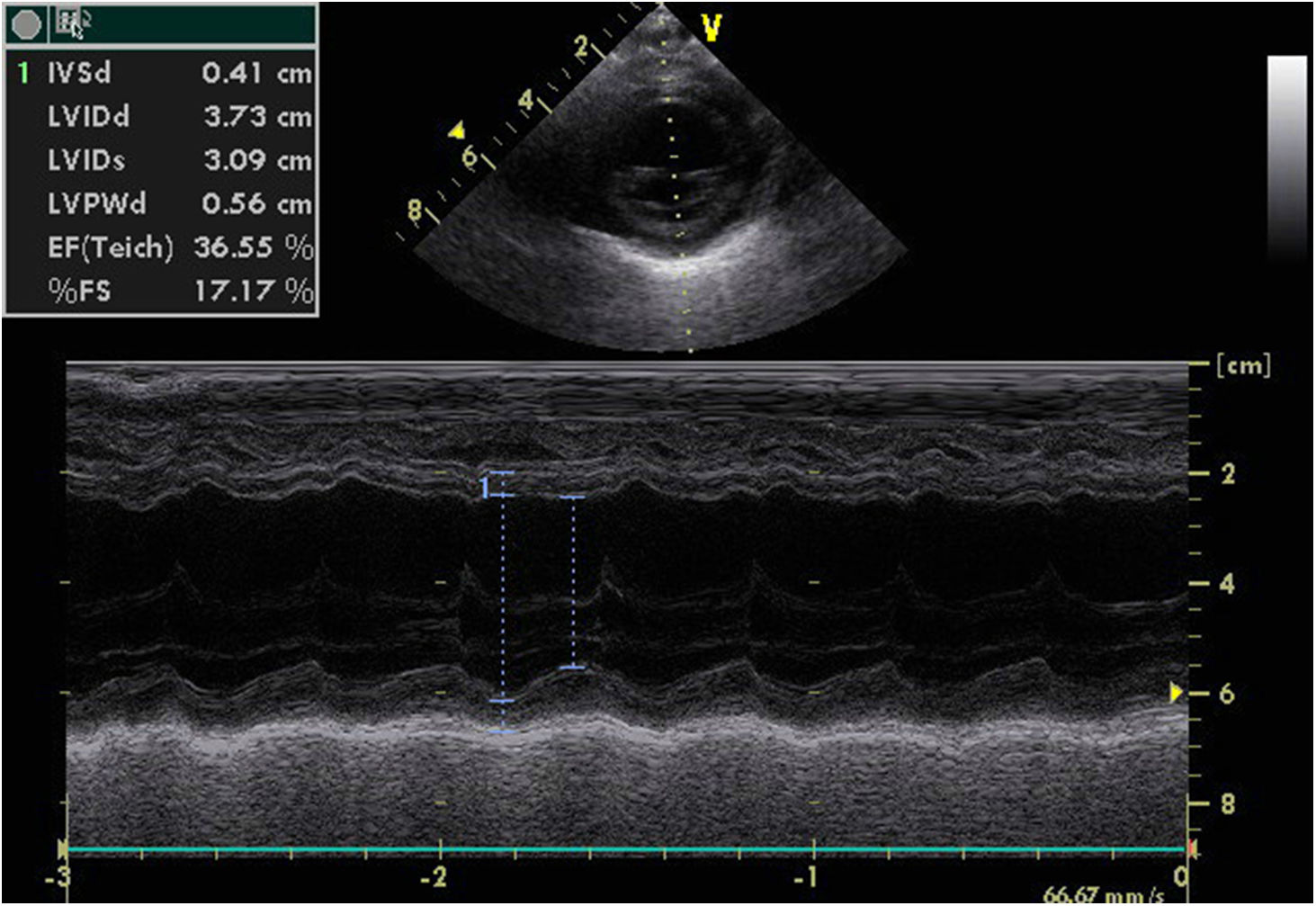Click the 66.67 mm/s sweep speed label

tap(1103, 894)
